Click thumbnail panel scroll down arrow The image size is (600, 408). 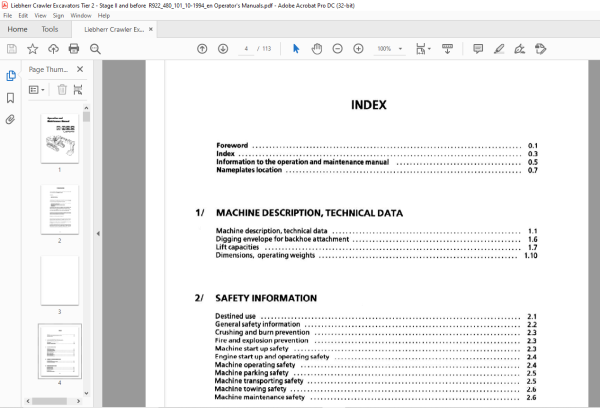click(x=86, y=393)
